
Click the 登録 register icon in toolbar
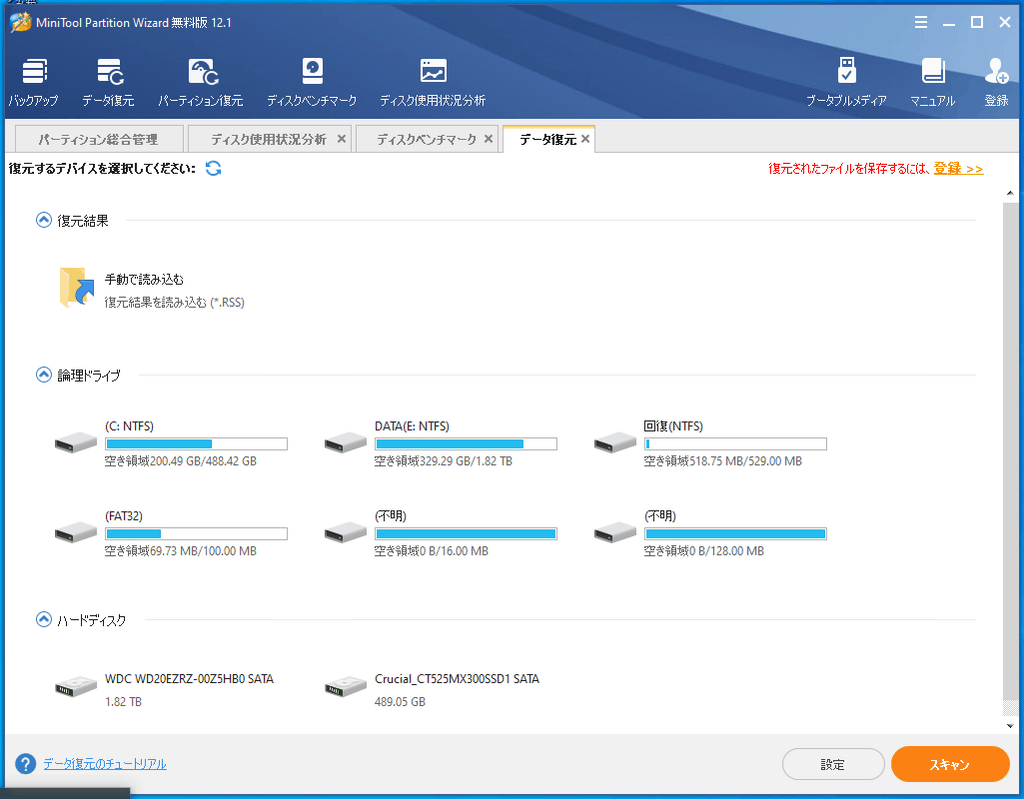[996, 82]
